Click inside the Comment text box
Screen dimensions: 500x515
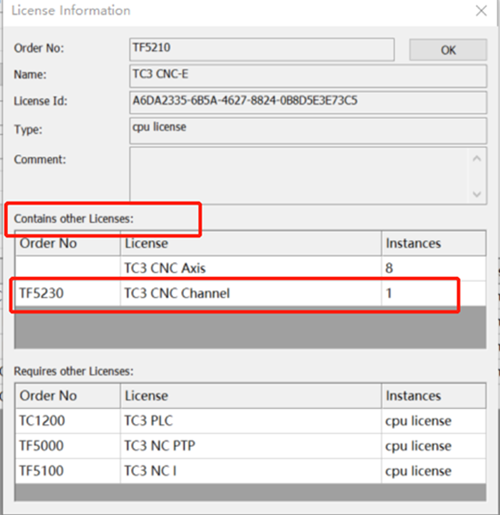299,176
